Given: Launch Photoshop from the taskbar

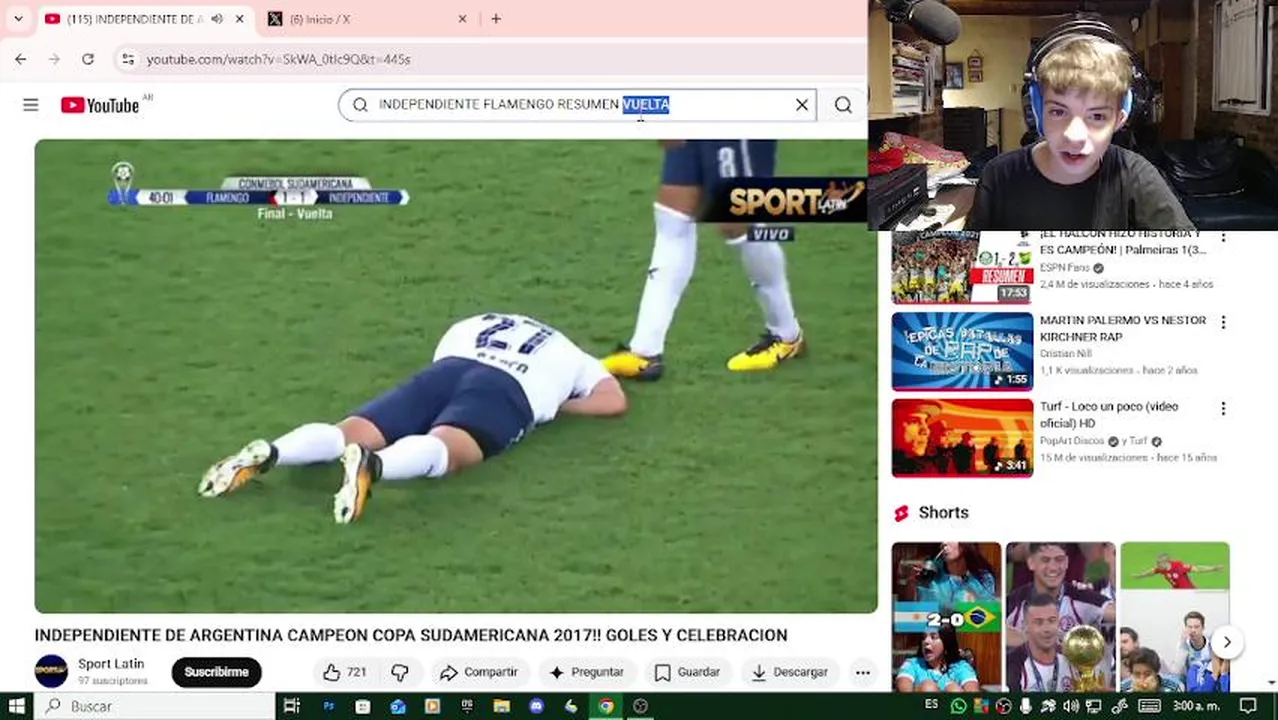Looking at the screenshot, I should (x=328, y=706).
